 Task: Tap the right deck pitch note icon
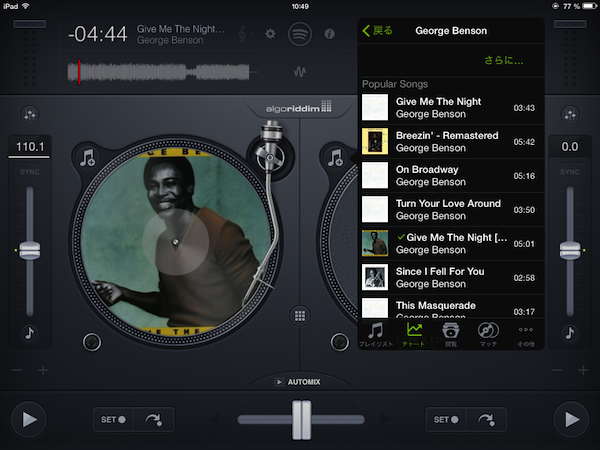[570, 333]
